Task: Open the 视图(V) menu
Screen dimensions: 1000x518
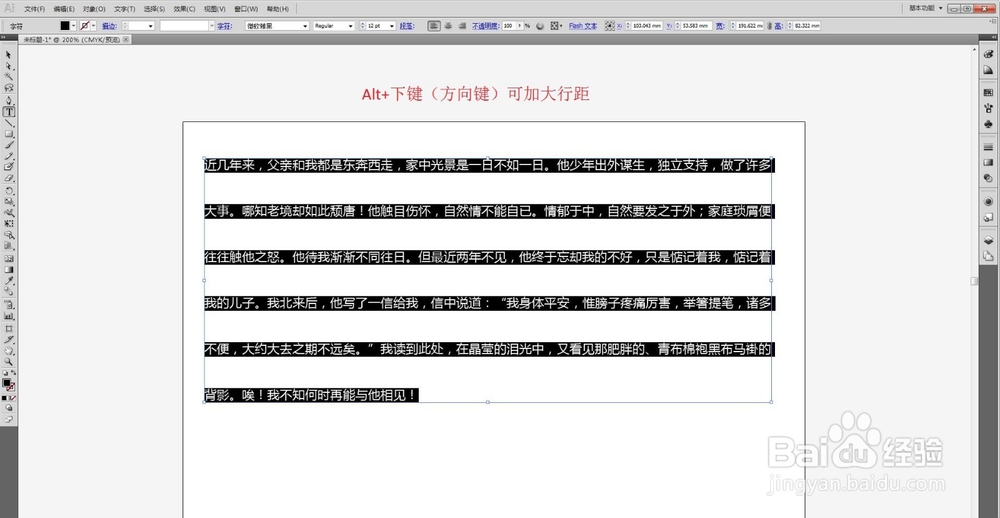Action: [x=214, y=9]
